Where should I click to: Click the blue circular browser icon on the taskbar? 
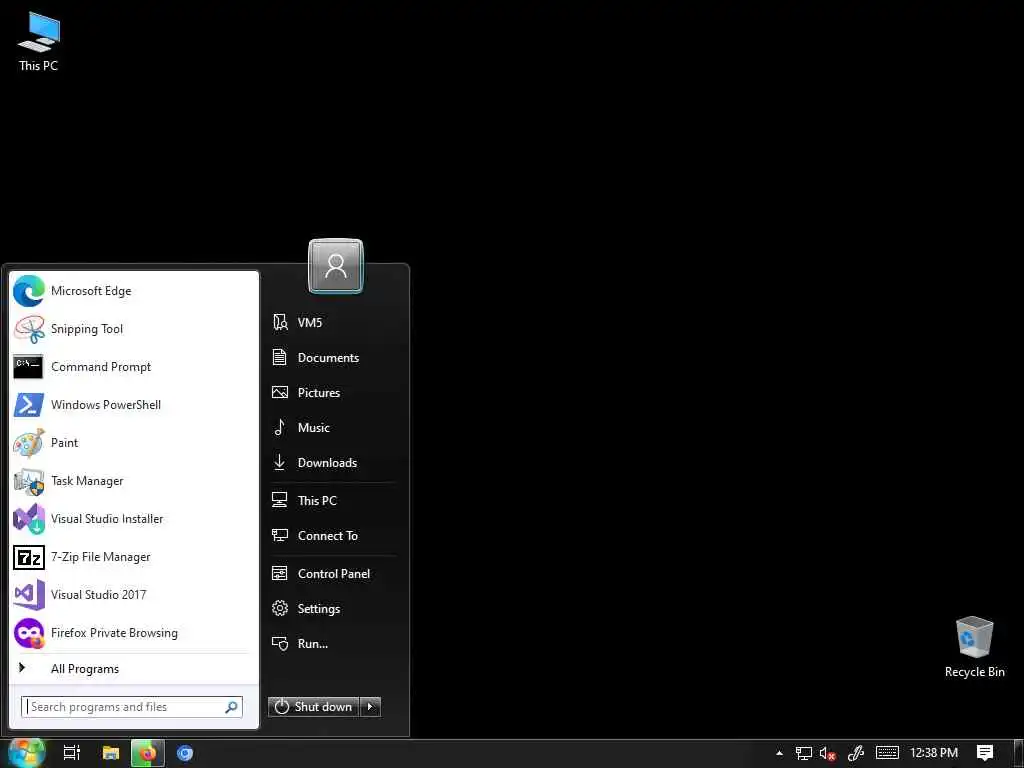pos(185,753)
